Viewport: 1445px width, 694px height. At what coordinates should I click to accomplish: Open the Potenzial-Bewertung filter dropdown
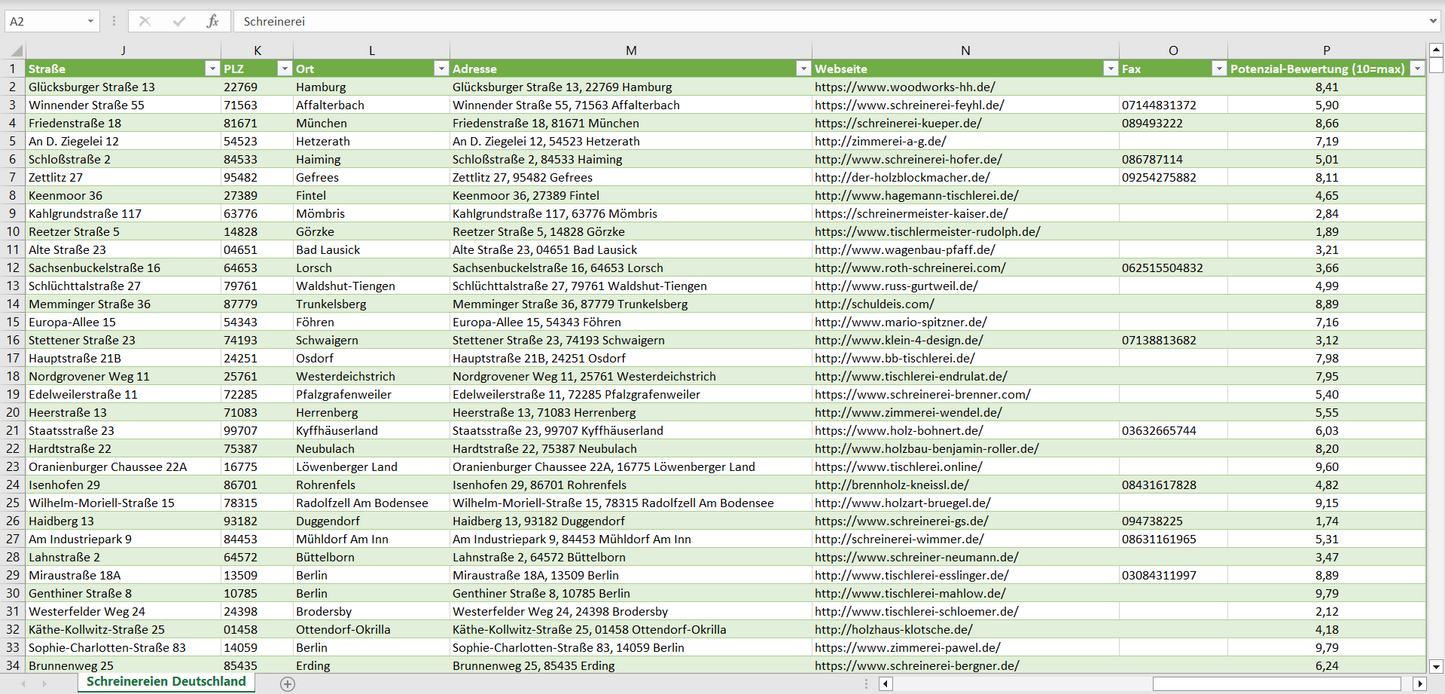coord(1417,69)
